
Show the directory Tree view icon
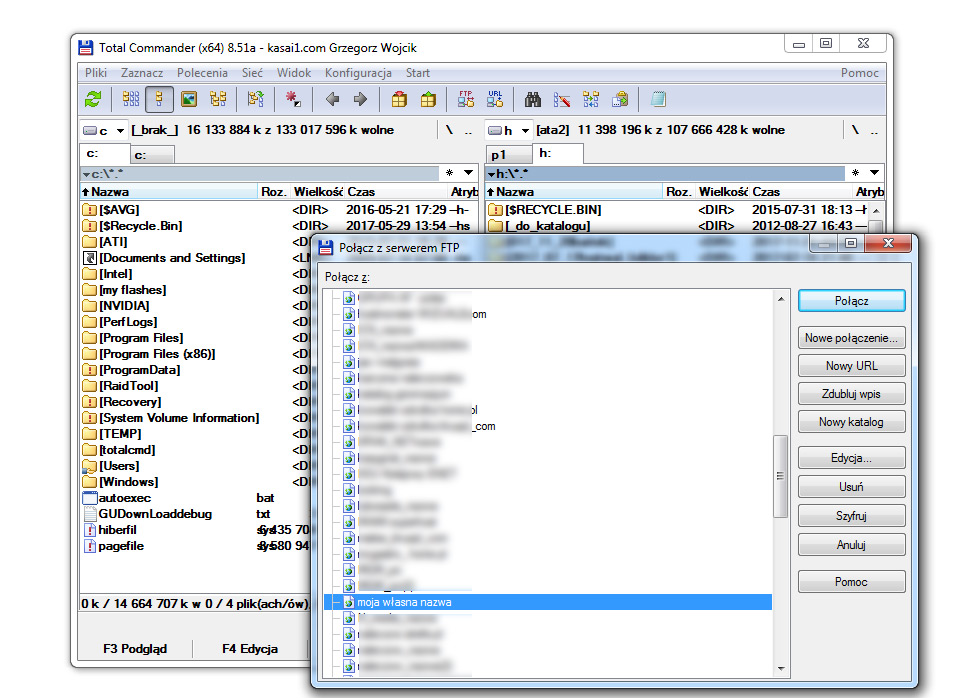[x=218, y=99]
